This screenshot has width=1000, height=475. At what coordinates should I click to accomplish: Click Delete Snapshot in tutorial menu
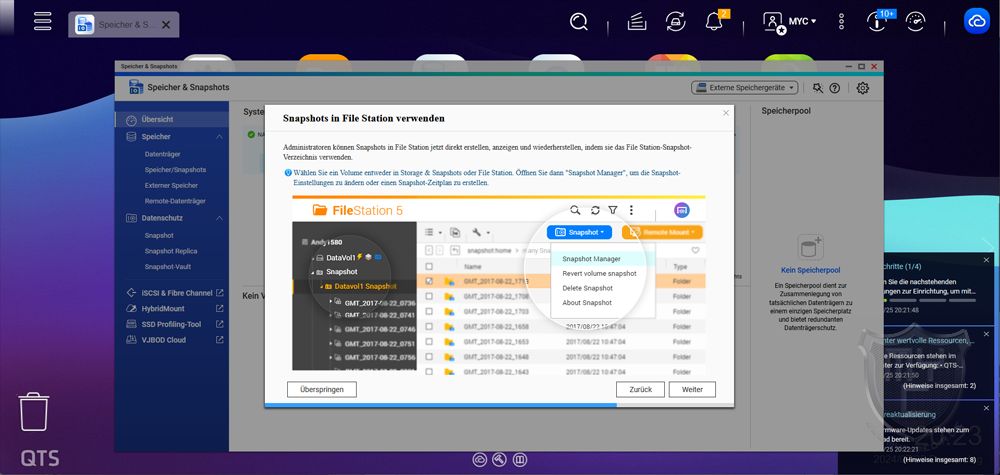point(587,288)
